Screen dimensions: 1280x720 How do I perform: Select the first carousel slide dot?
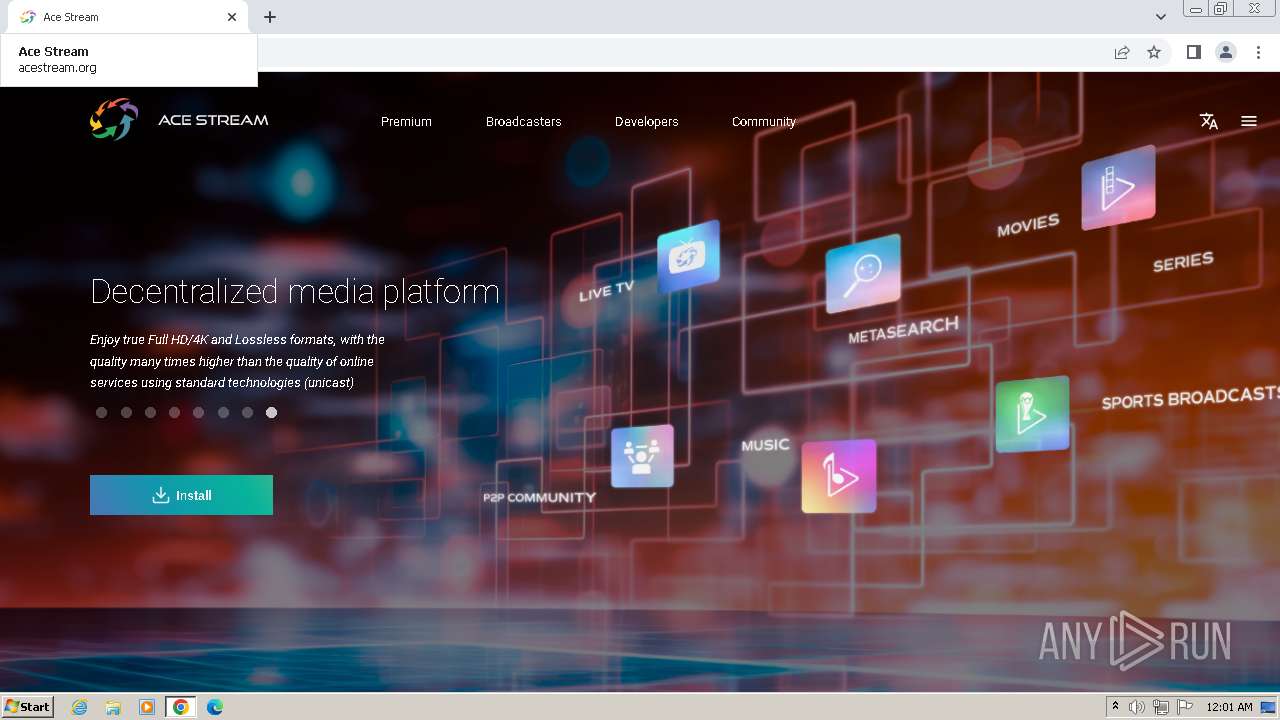tap(102, 412)
